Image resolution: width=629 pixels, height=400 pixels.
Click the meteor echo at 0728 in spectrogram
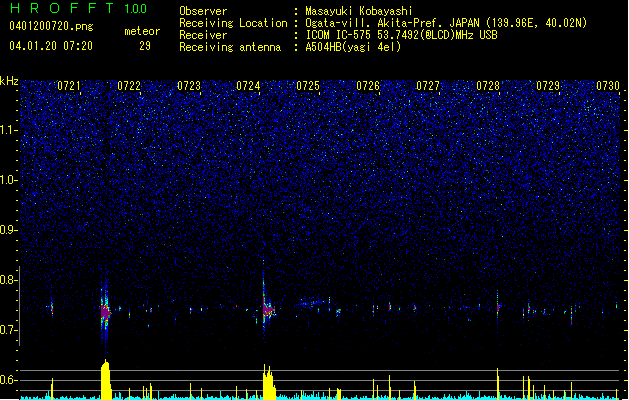tap(498, 308)
